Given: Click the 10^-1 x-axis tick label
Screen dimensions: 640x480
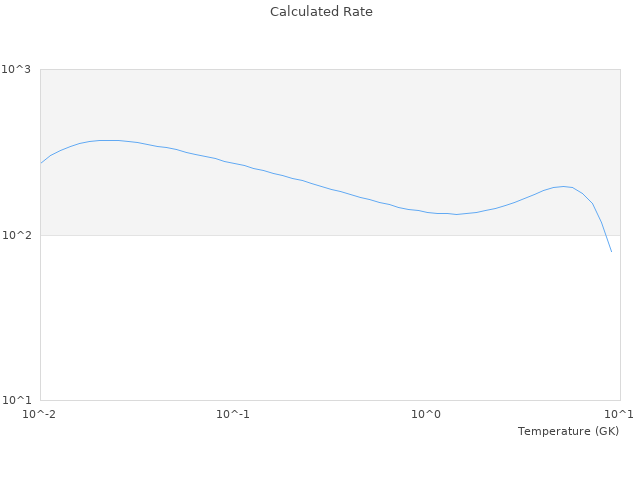Looking at the screenshot, I should coord(233,414).
